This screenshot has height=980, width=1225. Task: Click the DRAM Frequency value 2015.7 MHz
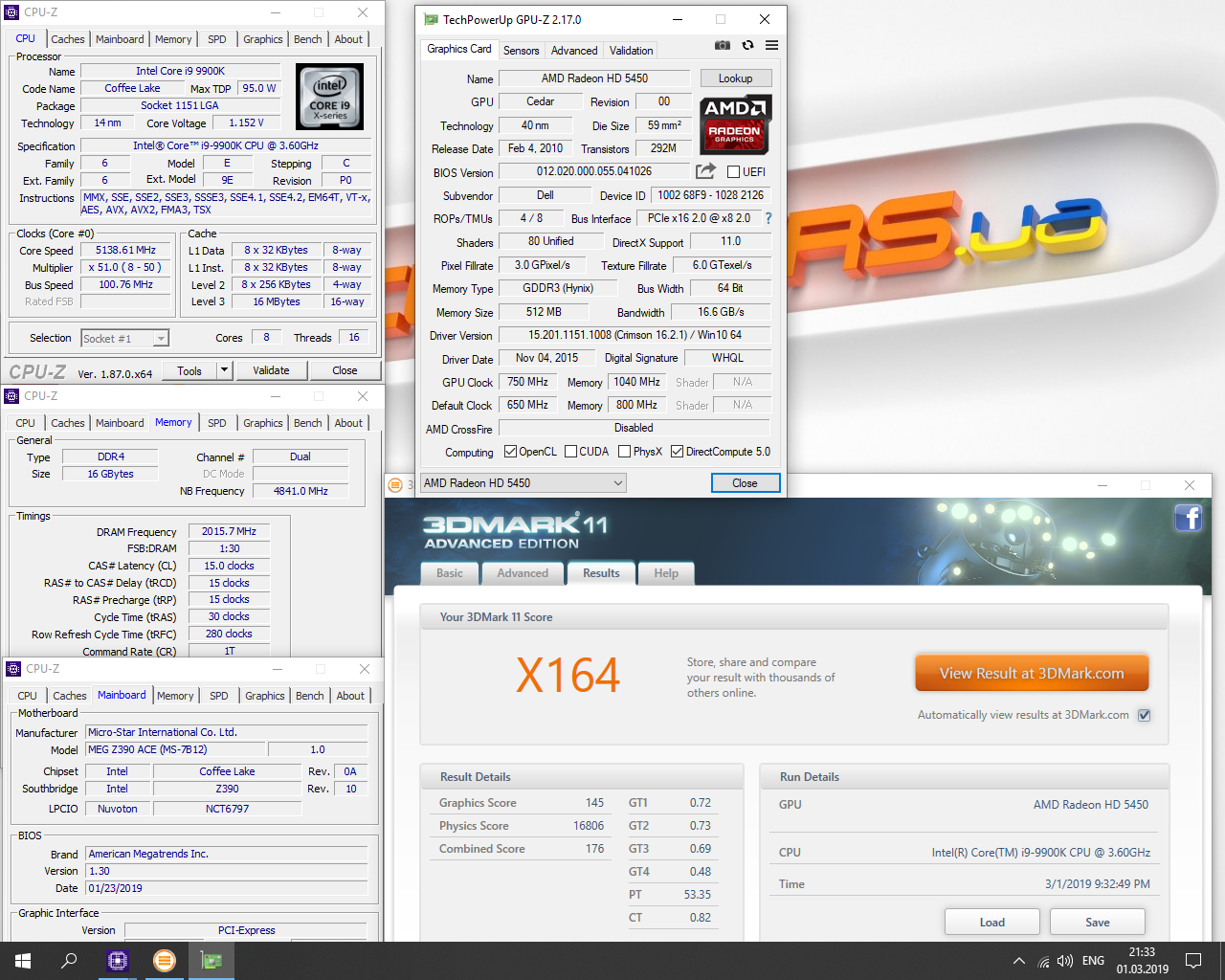(229, 531)
